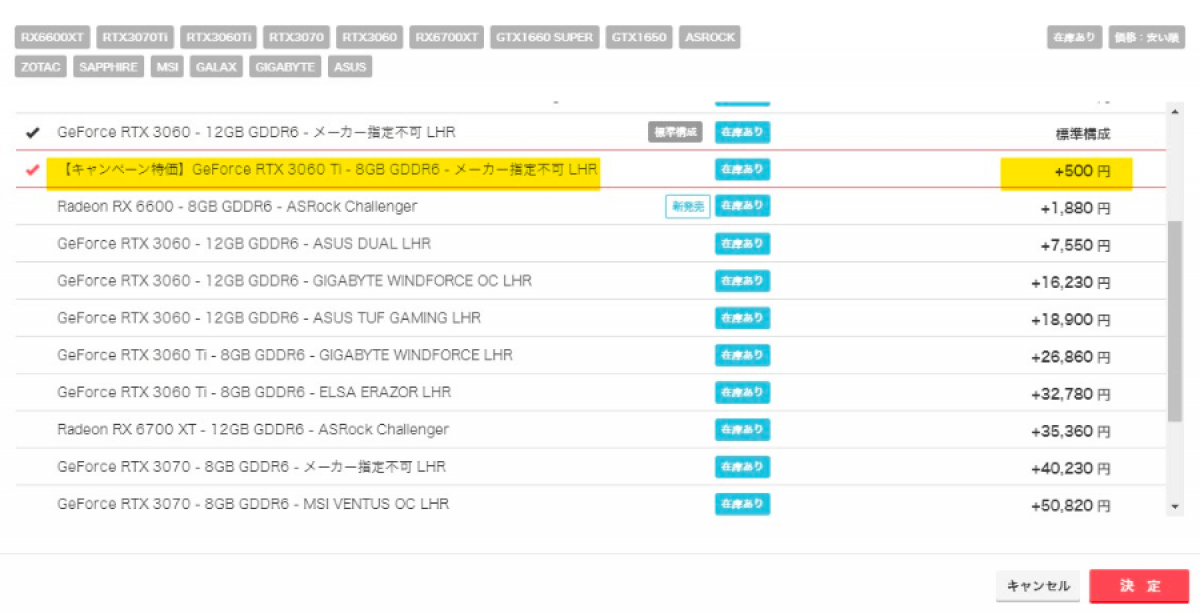Screen dimensions: 1200x613
Task: Click 在庫あり badge on ASUS TUF GAMING row
Action: (x=742, y=318)
